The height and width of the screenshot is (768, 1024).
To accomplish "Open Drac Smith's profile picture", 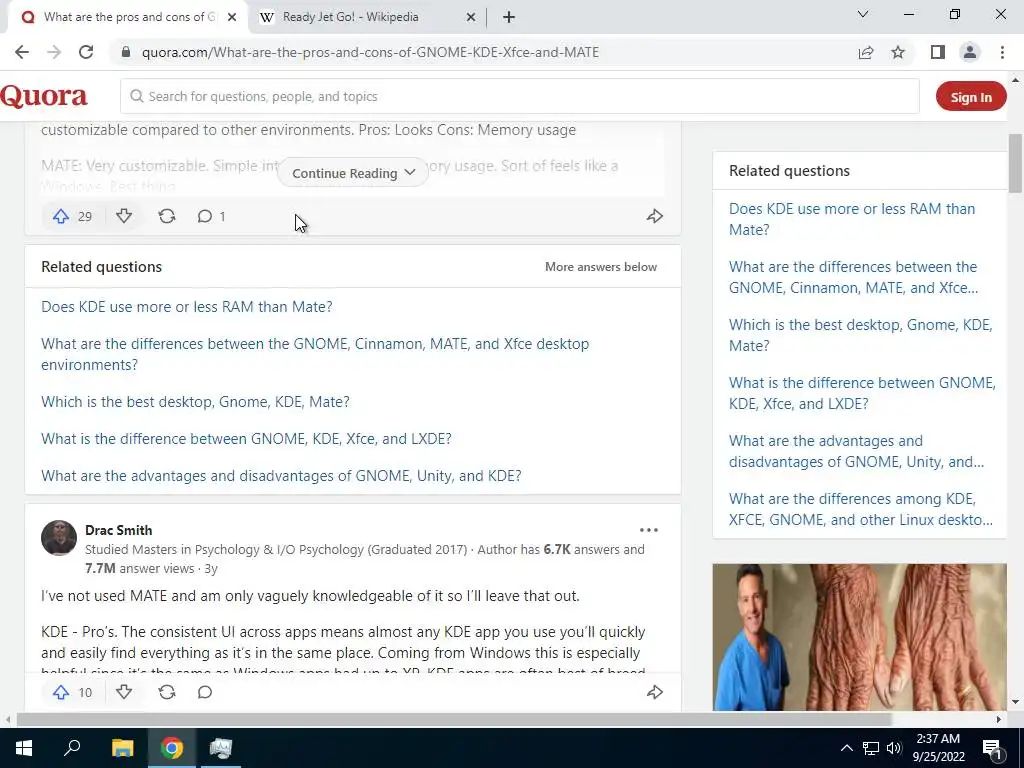I will [59, 538].
